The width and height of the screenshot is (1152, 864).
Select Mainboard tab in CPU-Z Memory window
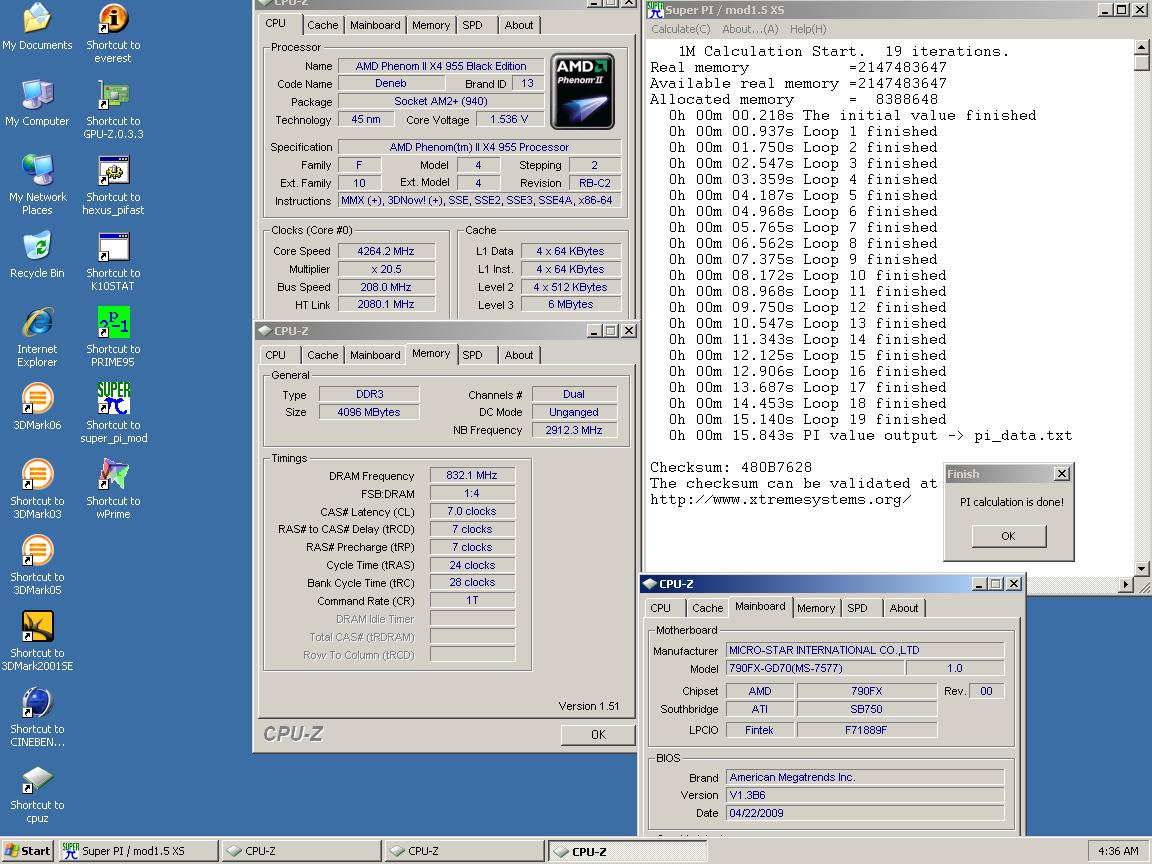pyautogui.click(x=375, y=355)
